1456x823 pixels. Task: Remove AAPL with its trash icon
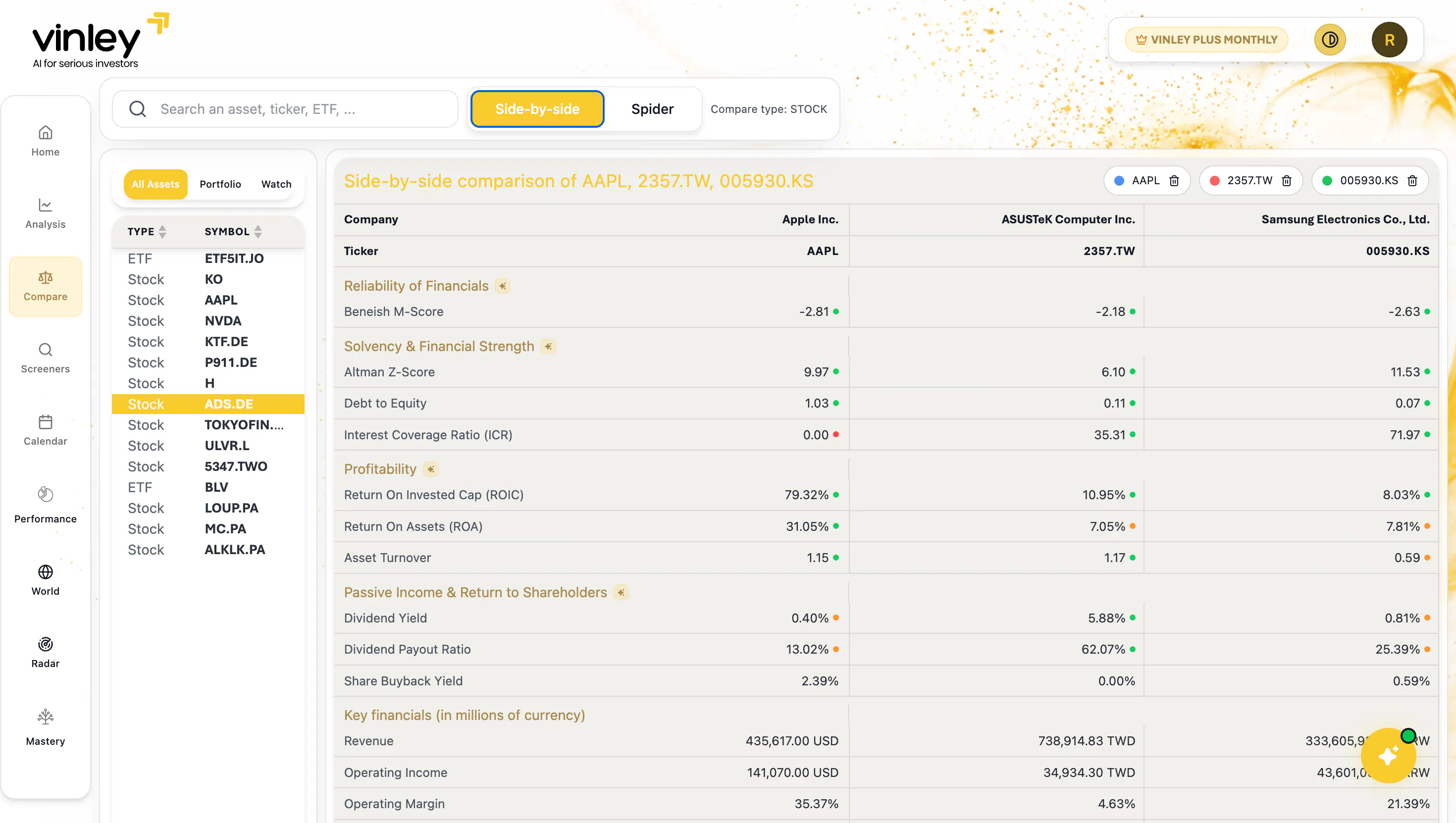(1175, 181)
